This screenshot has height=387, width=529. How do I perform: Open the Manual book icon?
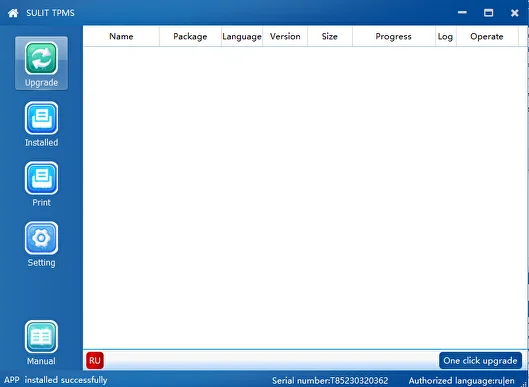tap(41, 343)
